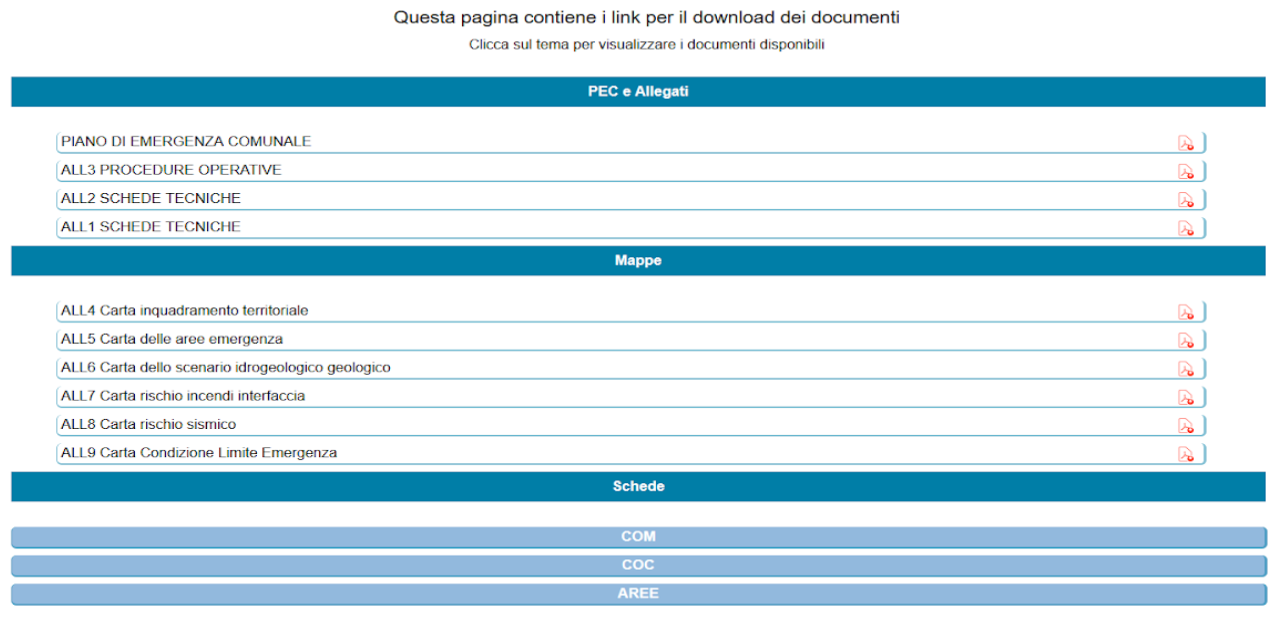This screenshot has height=617, width=1282.
Task: Toggle the Mappe section header
Action: coord(638,261)
